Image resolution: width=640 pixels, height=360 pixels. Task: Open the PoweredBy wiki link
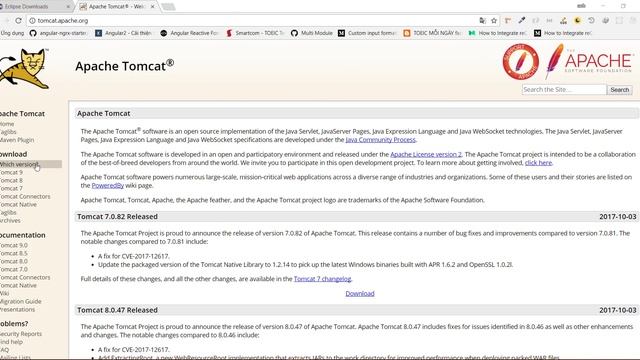pyautogui.click(x=108, y=185)
